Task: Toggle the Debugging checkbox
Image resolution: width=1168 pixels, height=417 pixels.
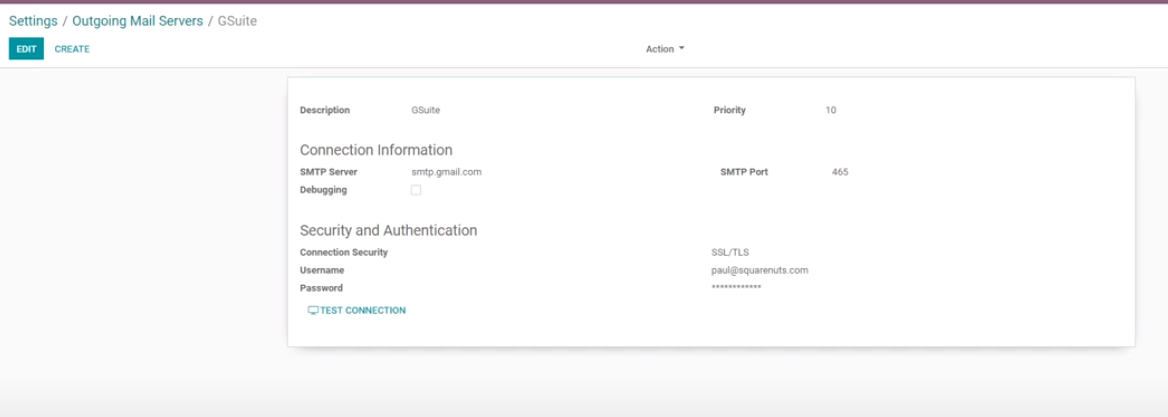Action: tap(416, 190)
